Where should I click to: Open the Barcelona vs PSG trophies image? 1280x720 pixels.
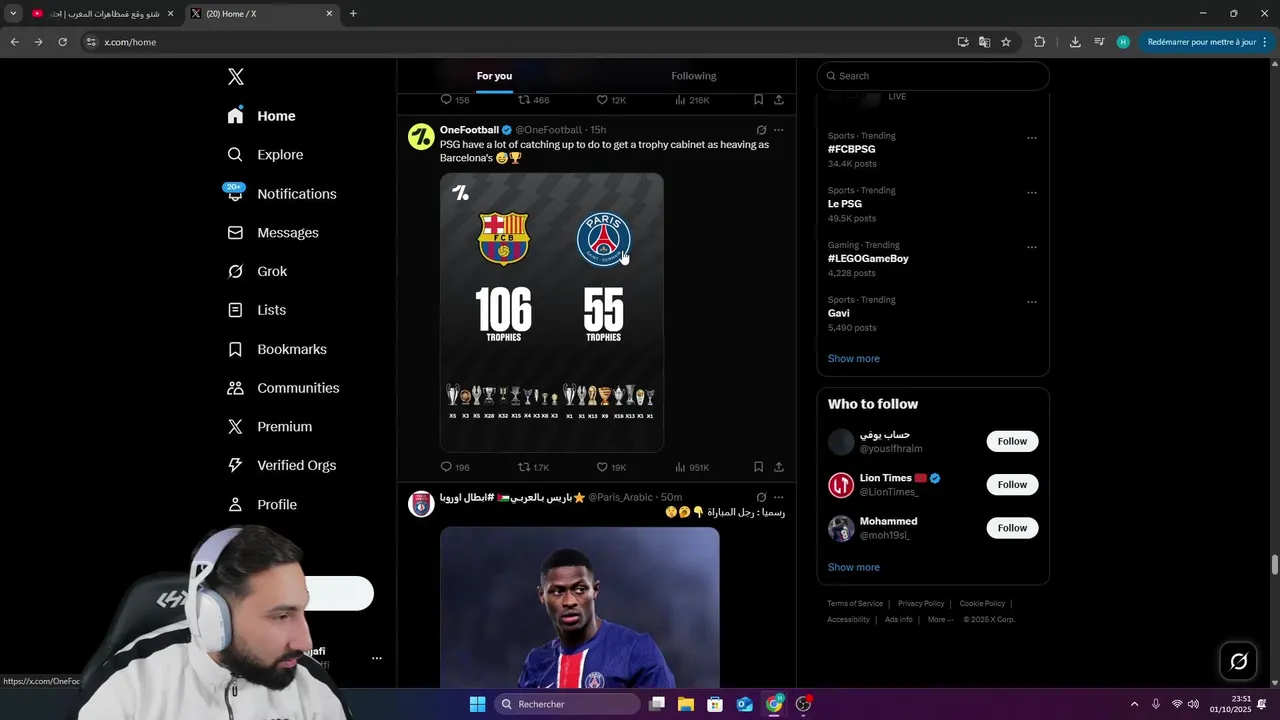click(552, 312)
